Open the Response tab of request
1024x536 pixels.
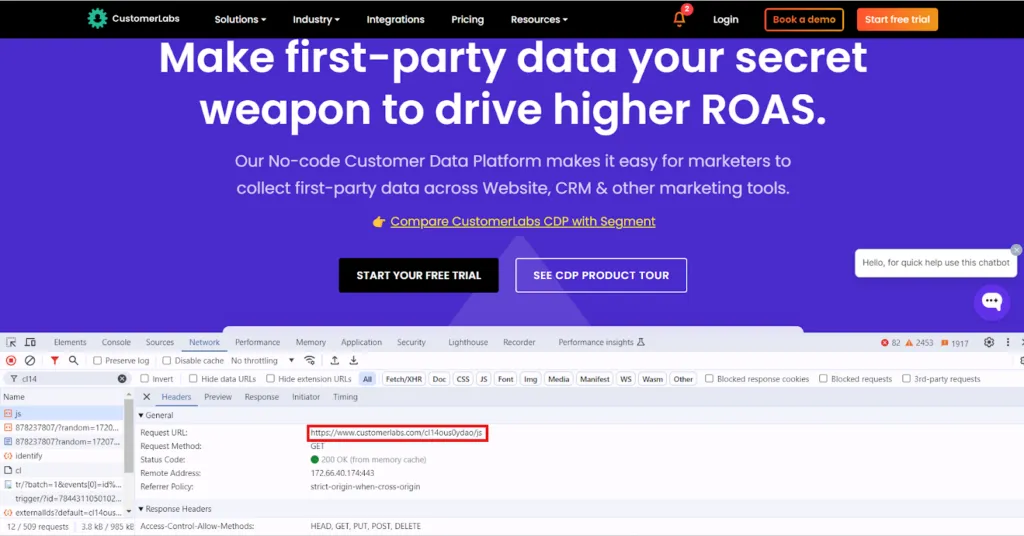tap(261, 397)
